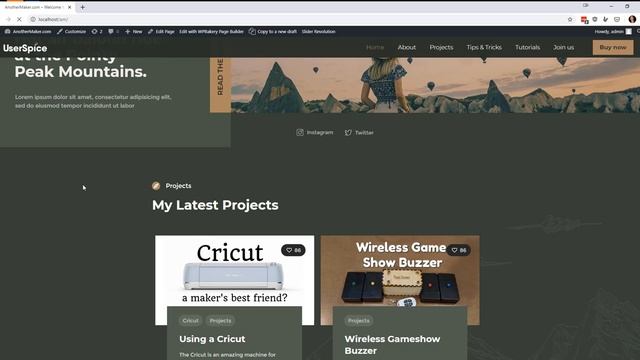Open the updates icon showing 2
Screen dimensions: 640x360
(x=97, y=31)
